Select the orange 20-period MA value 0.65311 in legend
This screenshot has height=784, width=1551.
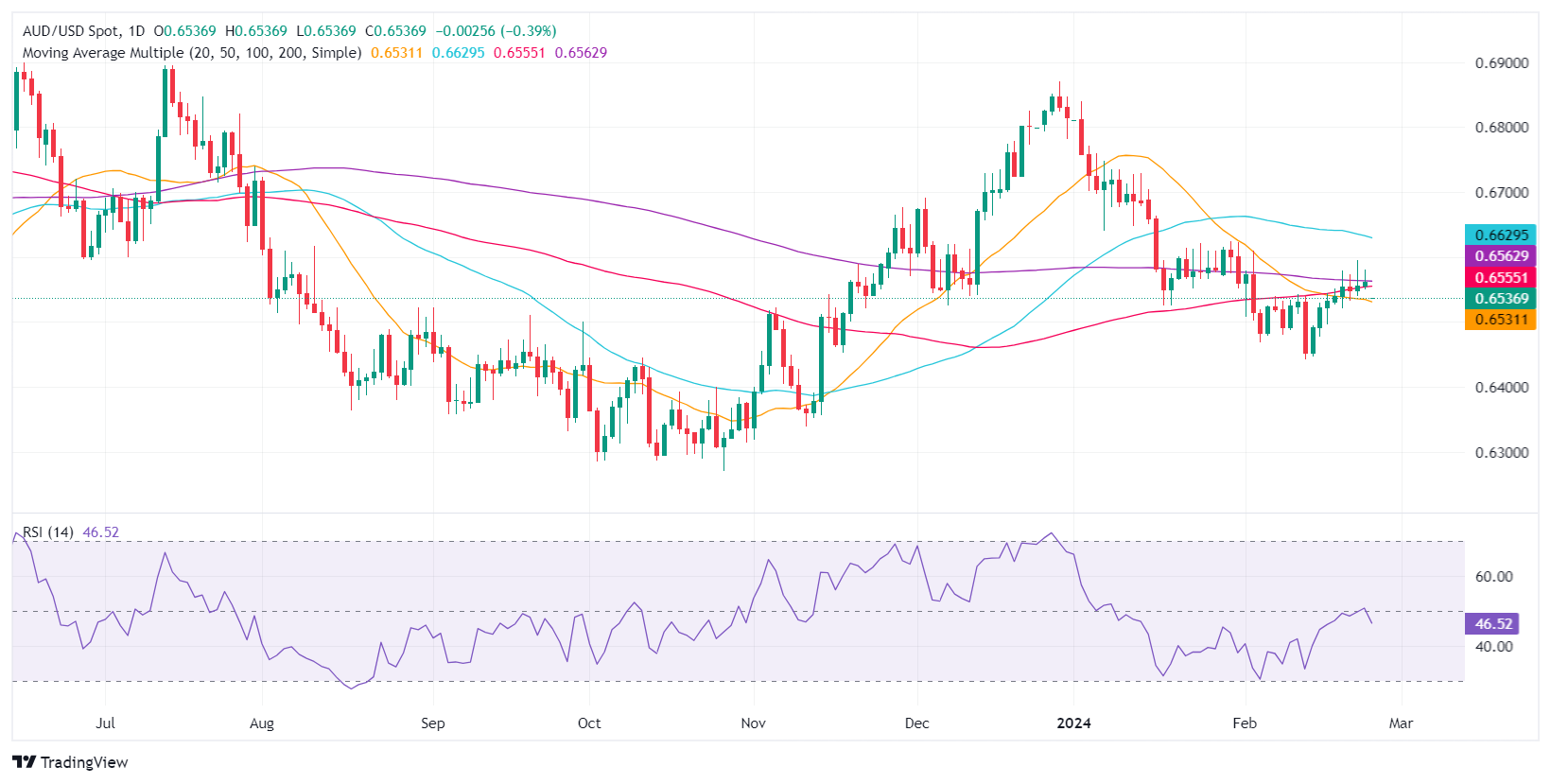(396, 53)
